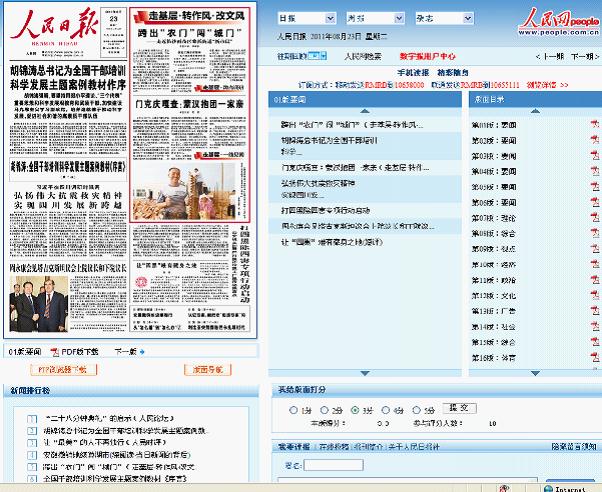
Task: Download PDF for page 第16版
Action: [x=595, y=357]
